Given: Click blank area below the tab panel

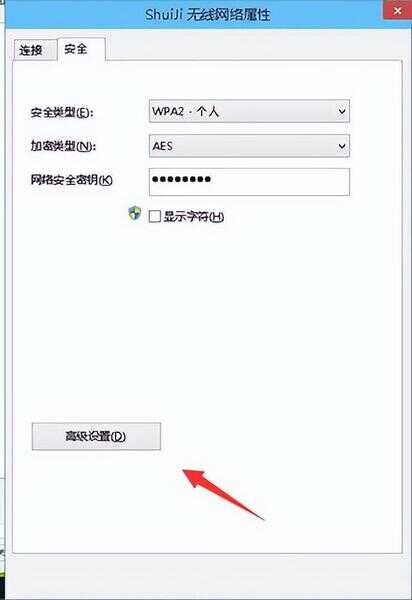Looking at the screenshot, I should point(207,575).
